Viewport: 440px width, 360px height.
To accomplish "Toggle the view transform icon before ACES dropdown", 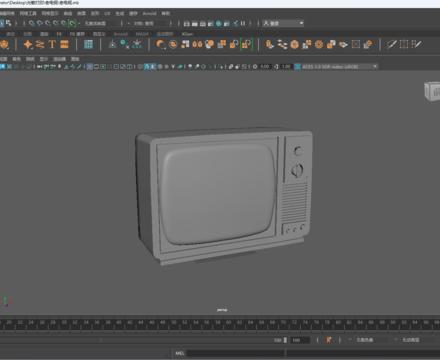I will (x=297, y=67).
